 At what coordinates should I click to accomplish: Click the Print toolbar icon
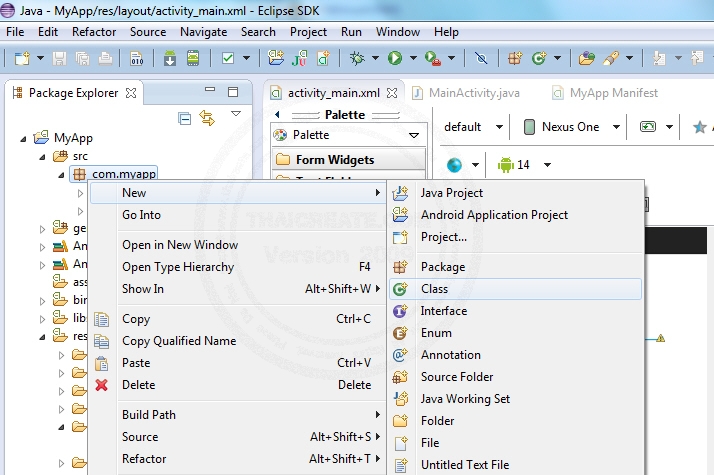(105, 58)
